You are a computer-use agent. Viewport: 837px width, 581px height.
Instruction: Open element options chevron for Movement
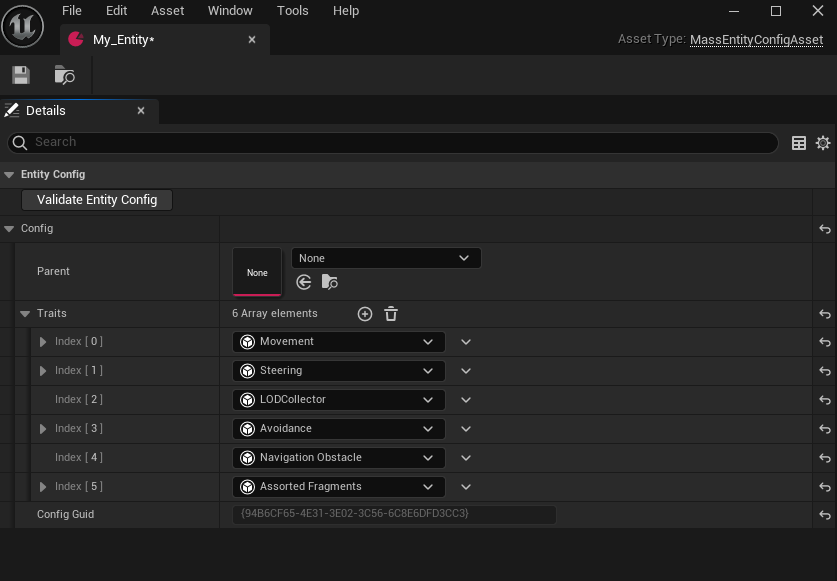(466, 342)
